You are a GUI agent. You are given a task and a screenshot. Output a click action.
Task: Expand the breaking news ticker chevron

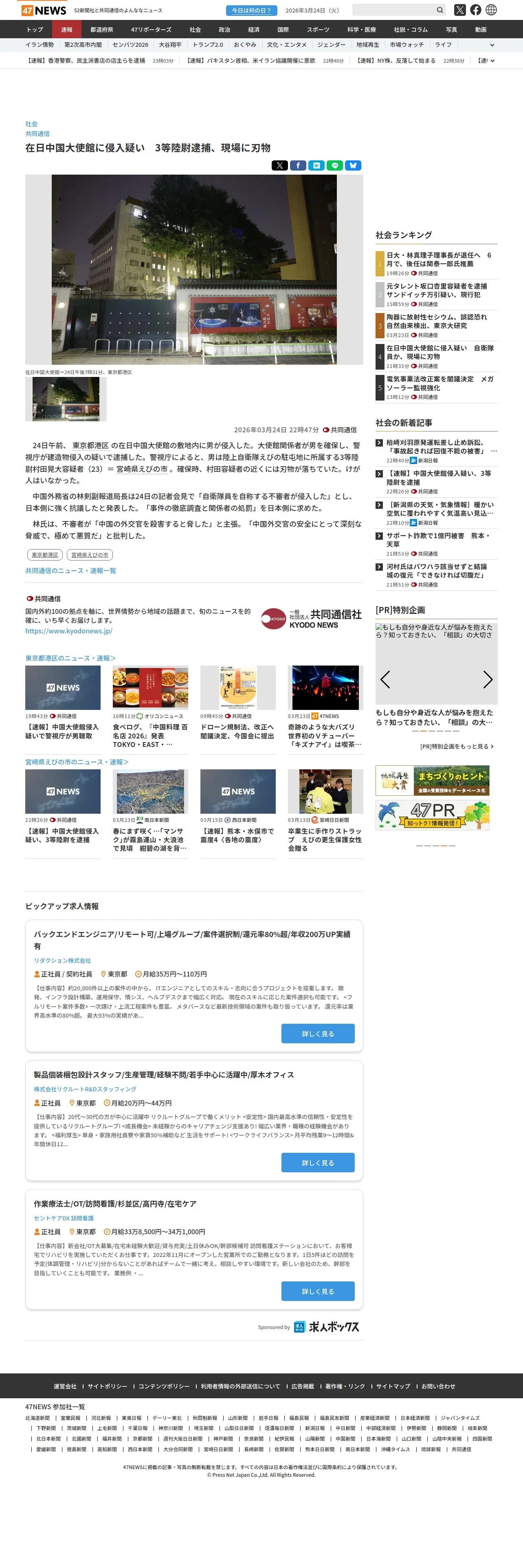492,61
